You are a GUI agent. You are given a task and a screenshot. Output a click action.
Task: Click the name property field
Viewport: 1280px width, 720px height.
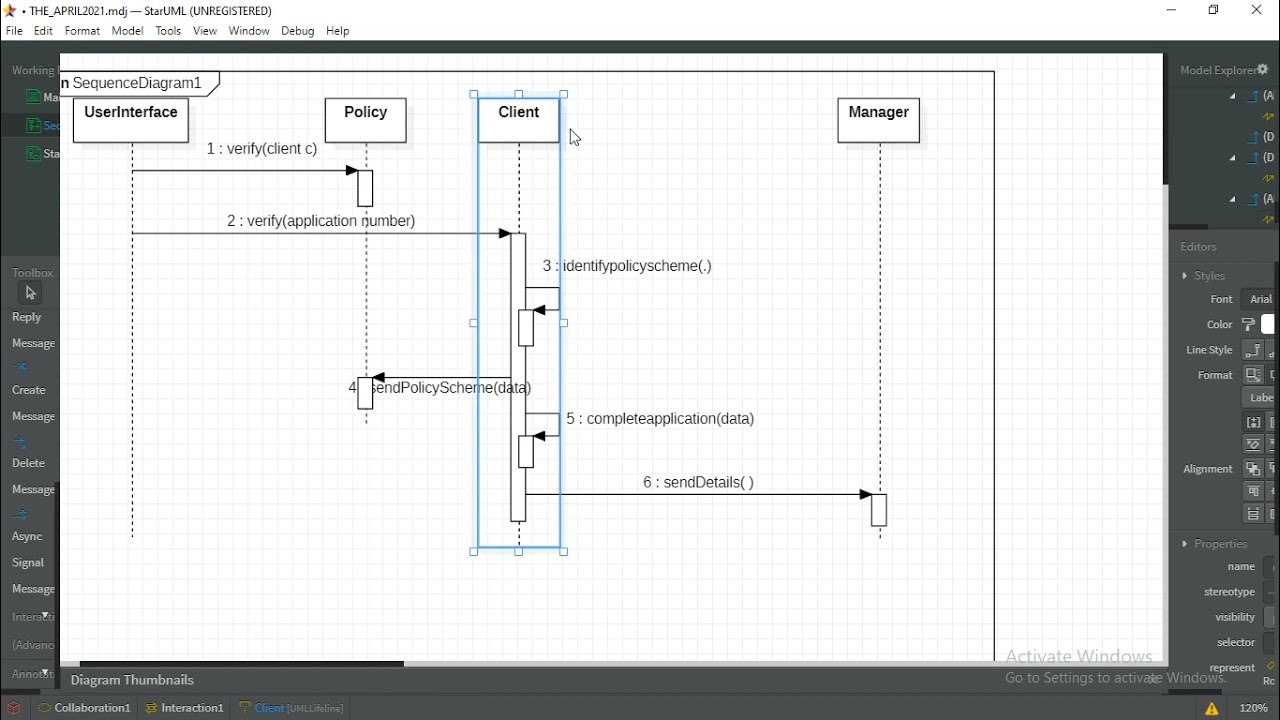tap(1269, 568)
